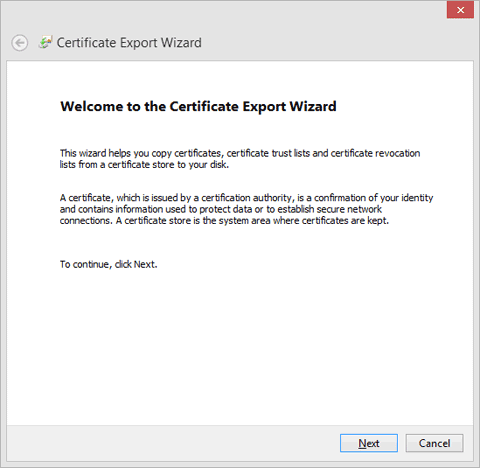Click the word Welcome in the bold heading
The image size is (480, 468).
click(92, 106)
